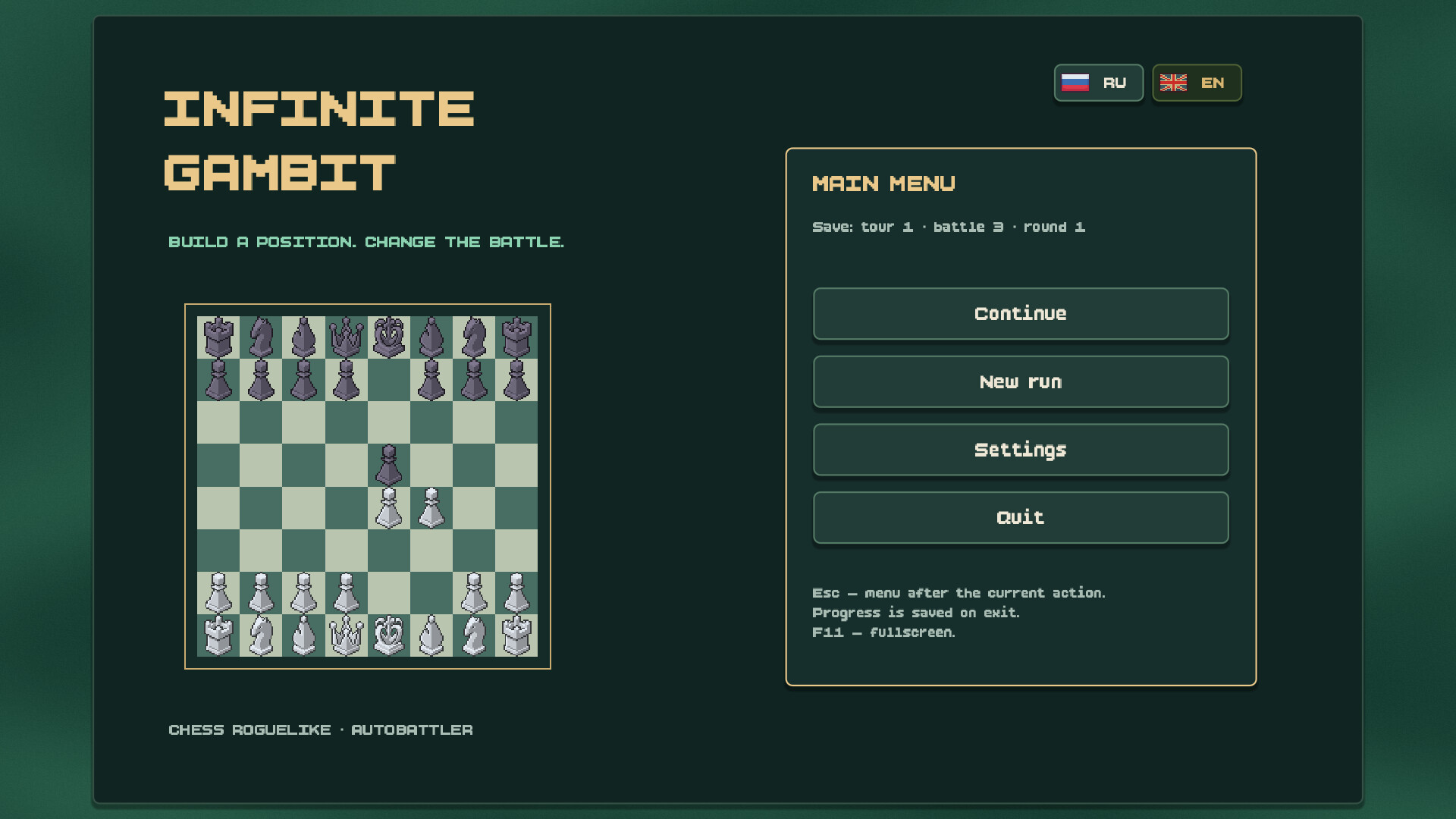Click the black king on the board
Image resolution: width=1456 pixels, height=819 pixels.
389,337
